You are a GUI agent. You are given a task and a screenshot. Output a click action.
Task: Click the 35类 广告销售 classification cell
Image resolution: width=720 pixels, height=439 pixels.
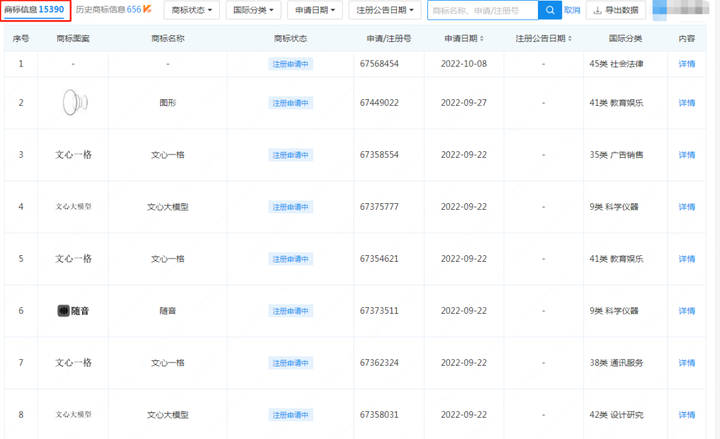coord(616,155)
